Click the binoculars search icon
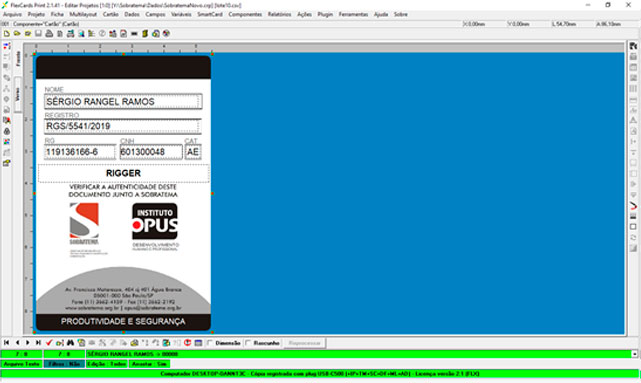 point(70,343)
